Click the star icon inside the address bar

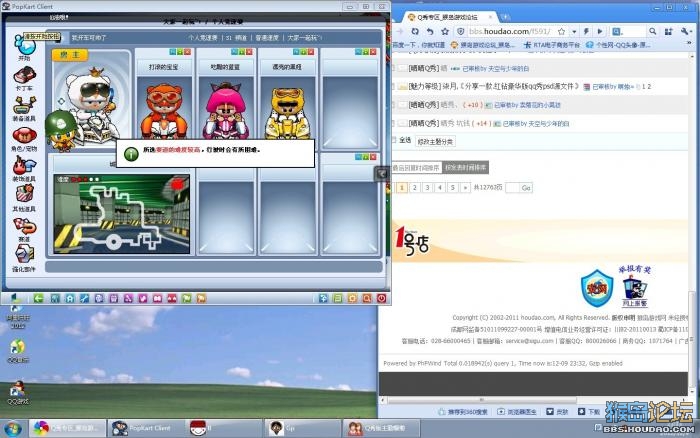coord(562,31)
